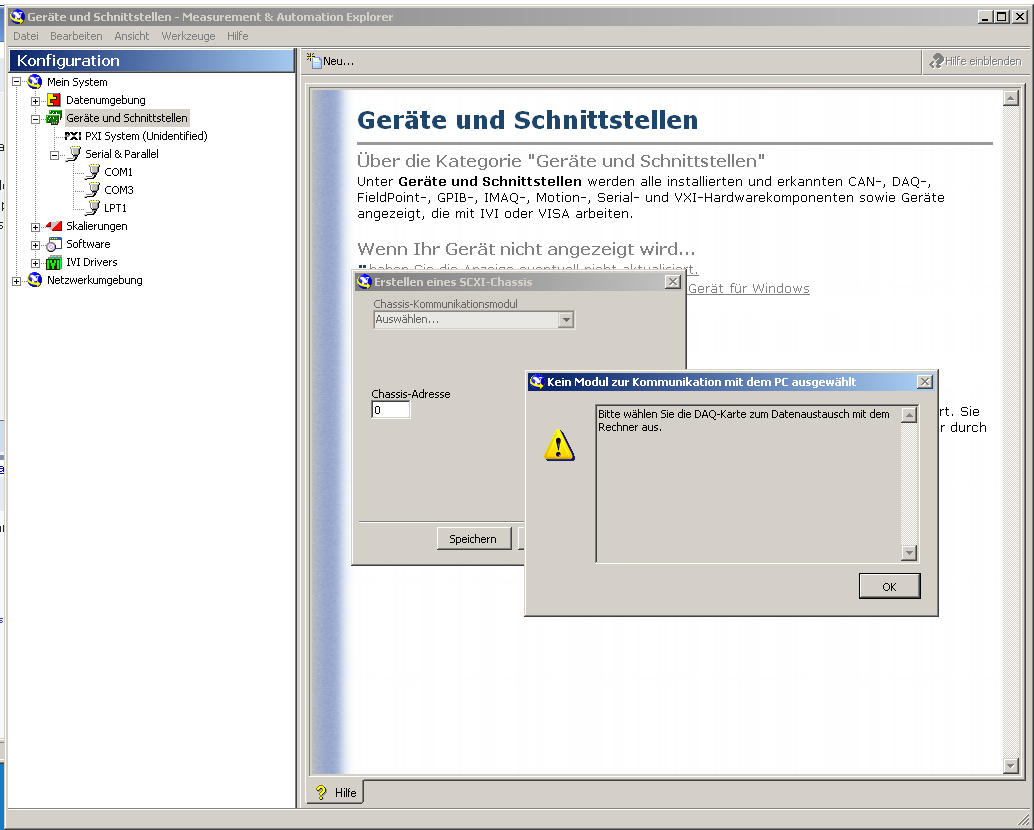Viewport: 1034px width, 830px height.
Task: Select PXI System (Unidentified) in tree
Action: 146,136
